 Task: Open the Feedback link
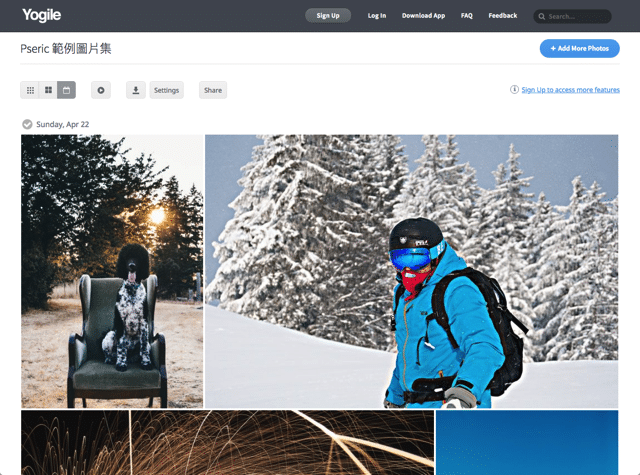[x=503, y=16]
